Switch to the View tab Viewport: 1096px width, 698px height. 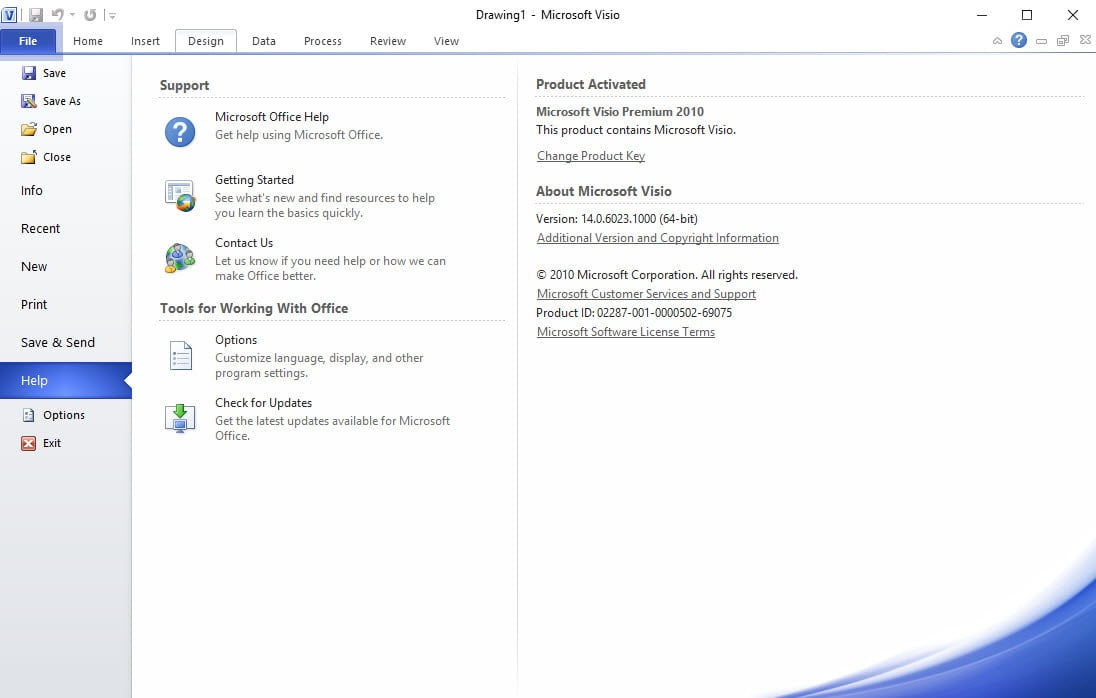446,41
